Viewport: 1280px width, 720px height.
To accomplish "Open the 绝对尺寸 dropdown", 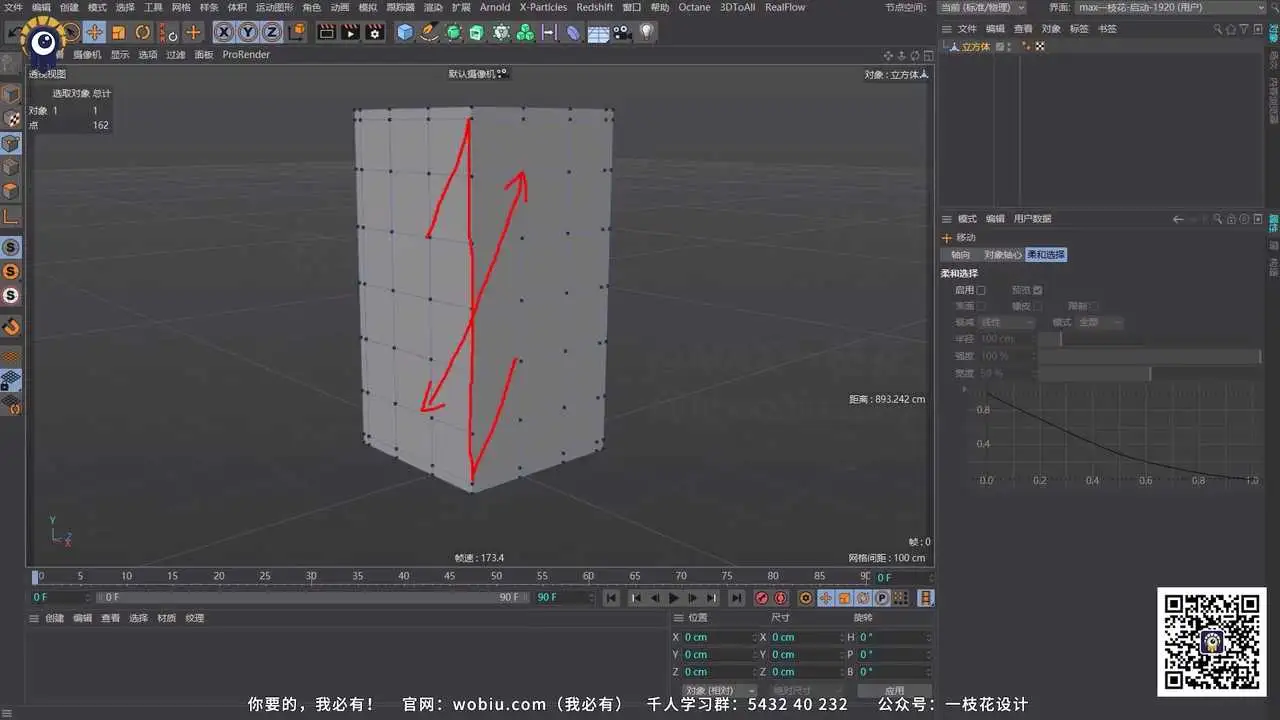I will 806,691.
